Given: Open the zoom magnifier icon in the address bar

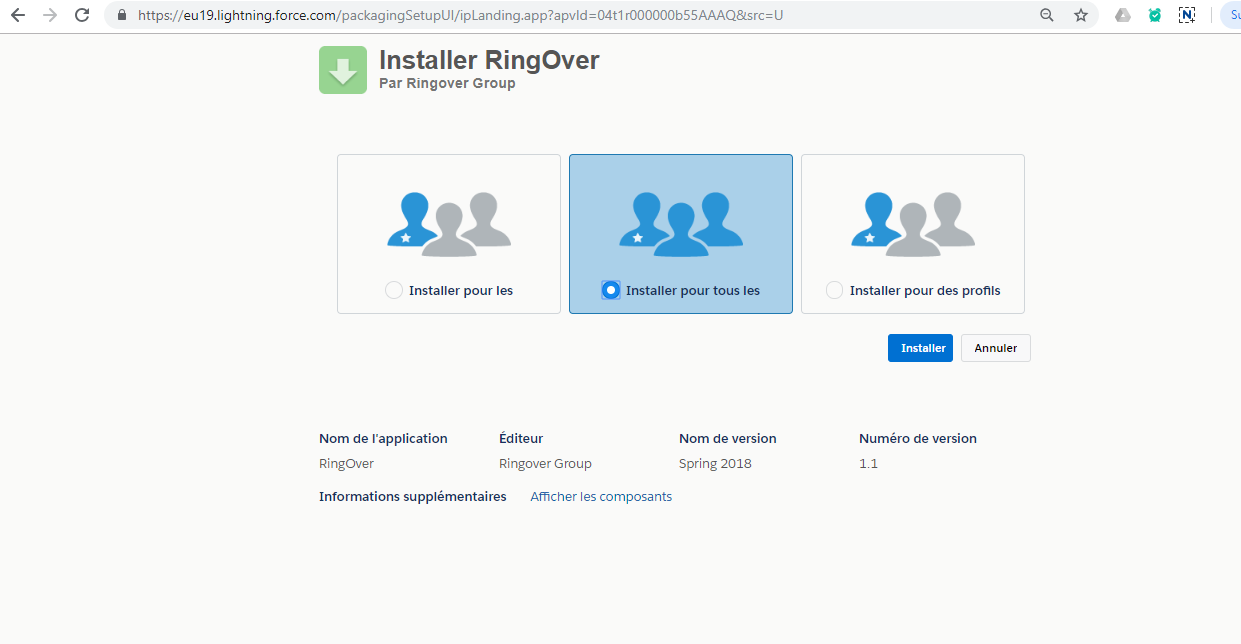Looking at the screenshot, I should (x=1047, y=15).
